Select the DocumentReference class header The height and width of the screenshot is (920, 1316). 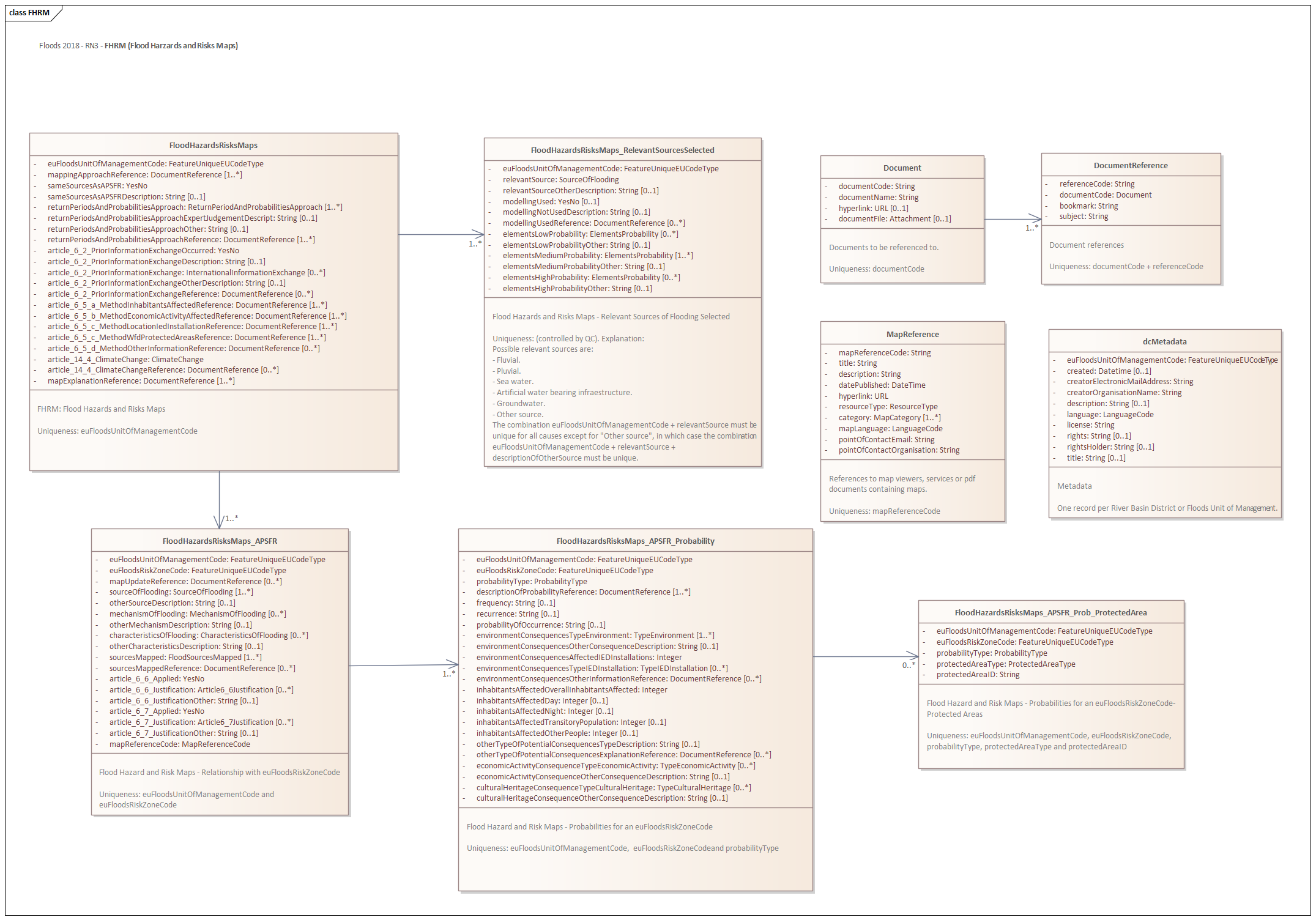[1131, 165]
